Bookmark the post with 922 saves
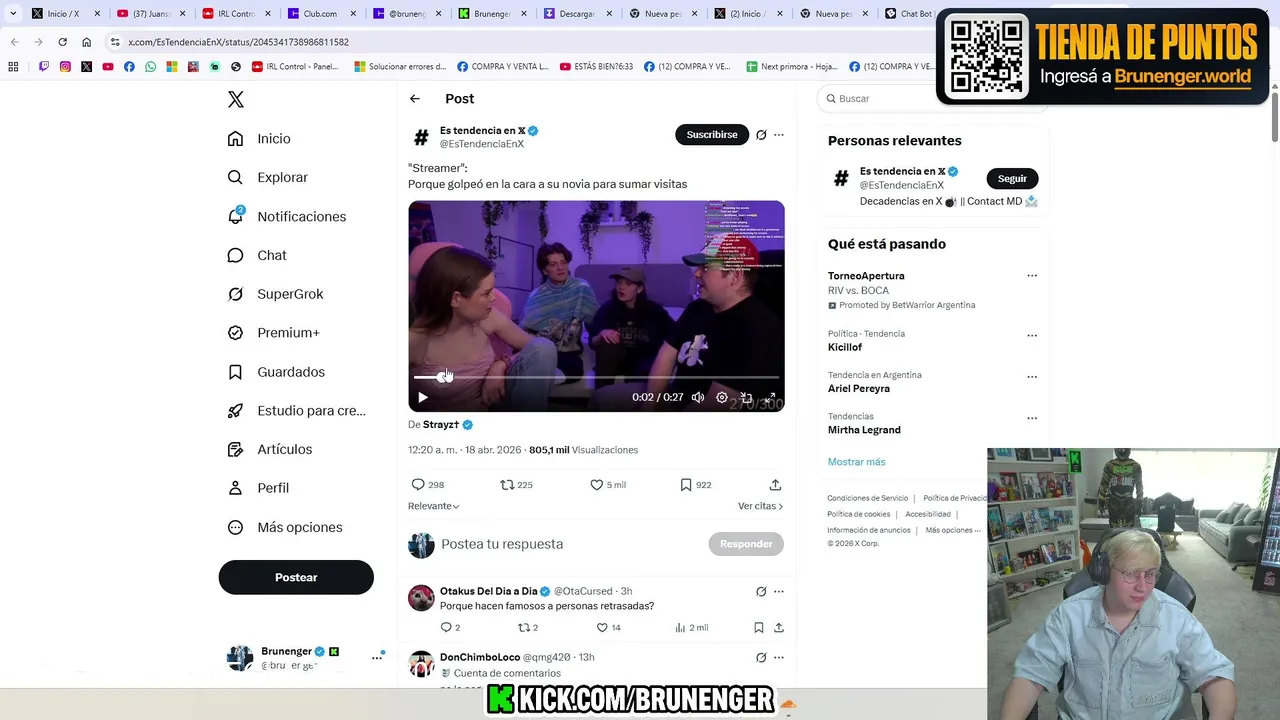This screenshot has width=1280, height=720. 695,485
